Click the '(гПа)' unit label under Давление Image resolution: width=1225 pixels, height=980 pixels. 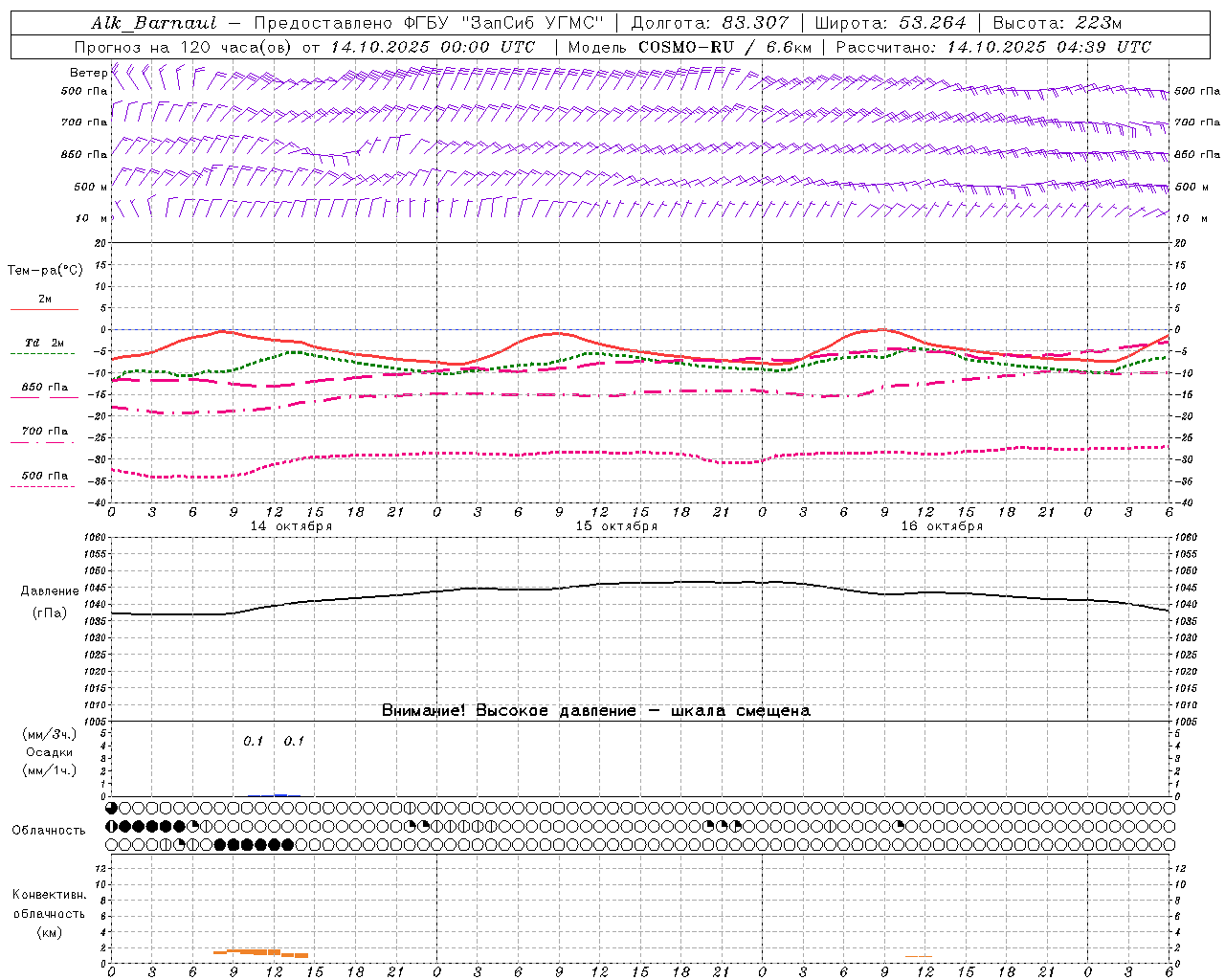pyautogui.click(x=50, y=613)
